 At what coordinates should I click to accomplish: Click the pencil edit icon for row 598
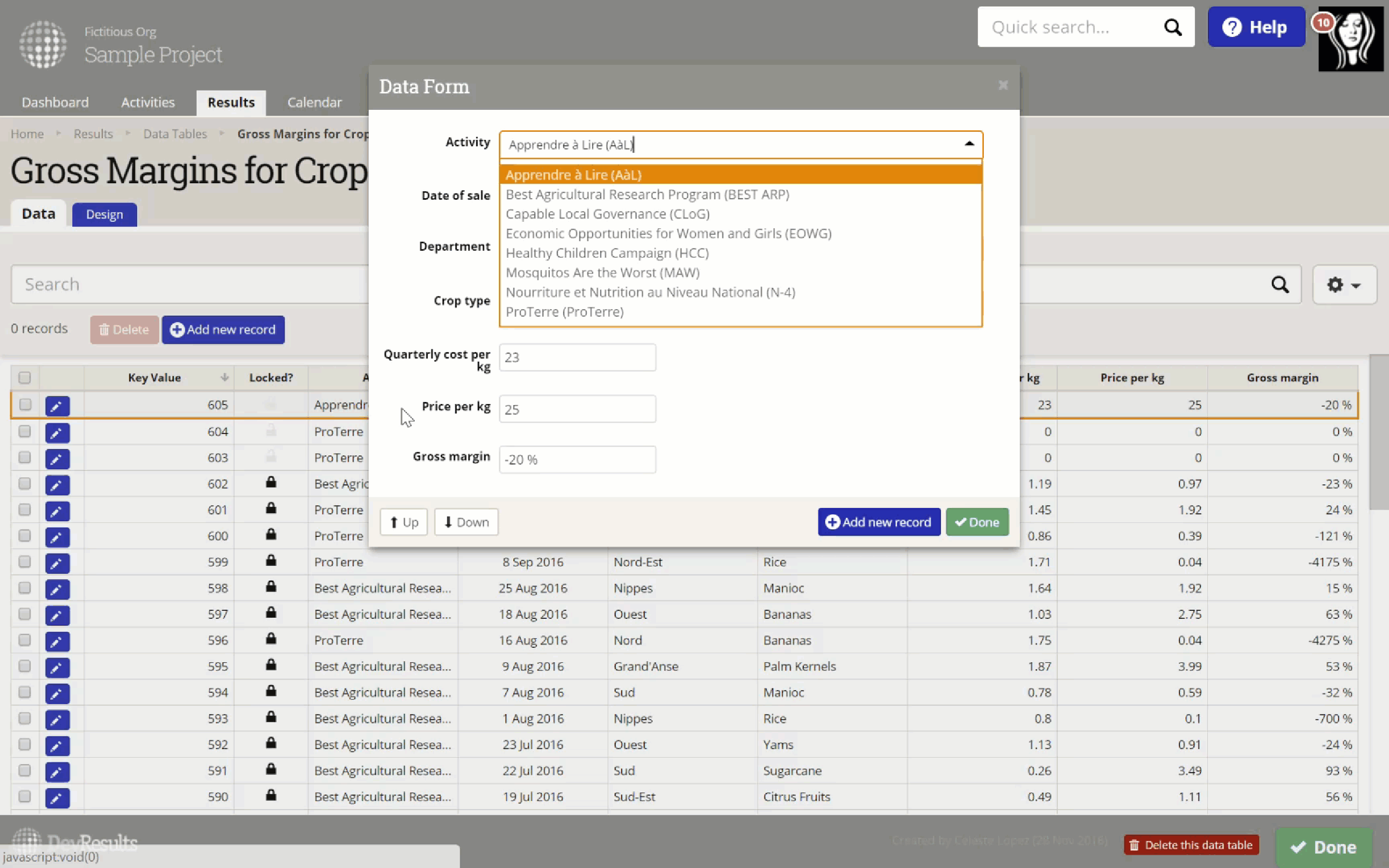tap(57, 589)
